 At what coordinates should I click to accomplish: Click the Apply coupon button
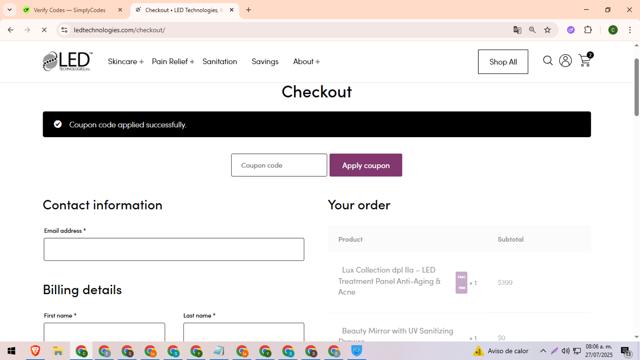pos(366,165)
